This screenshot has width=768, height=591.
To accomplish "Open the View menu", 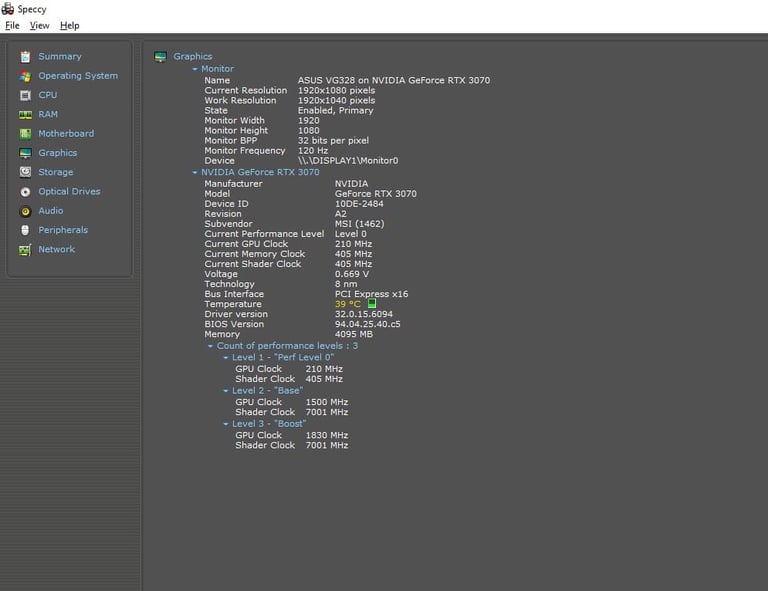I will coord(39,25).
